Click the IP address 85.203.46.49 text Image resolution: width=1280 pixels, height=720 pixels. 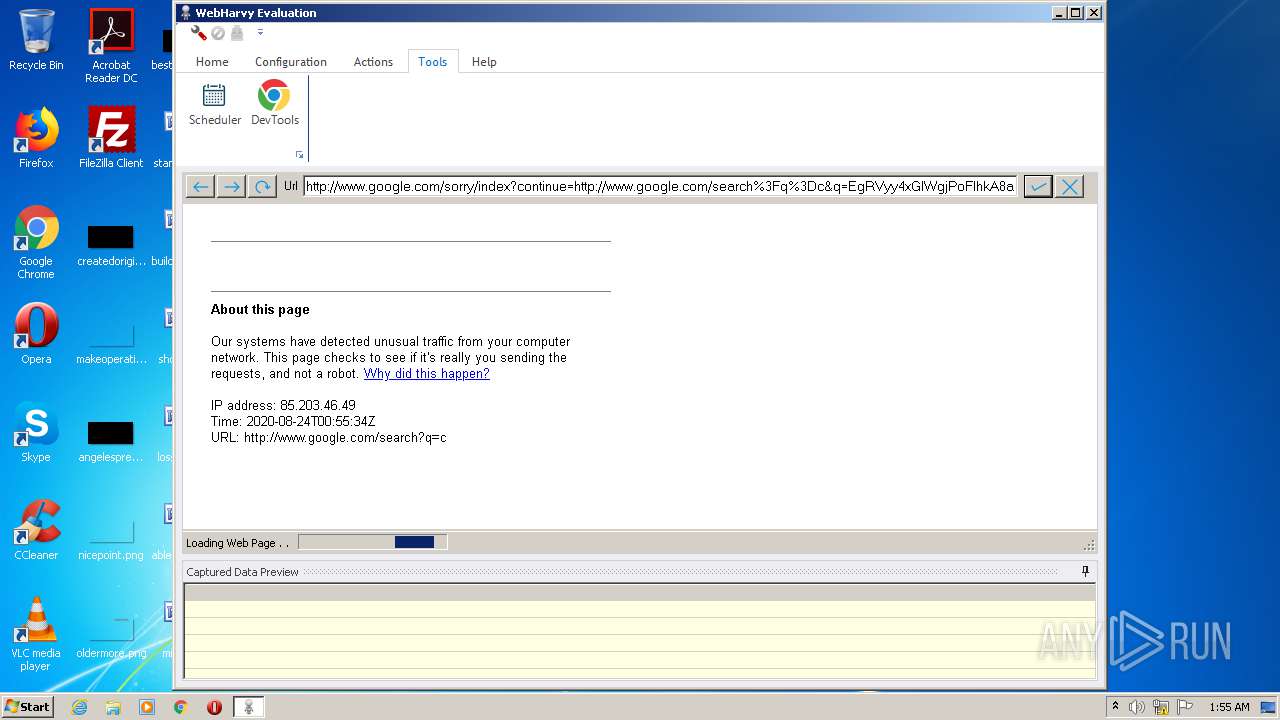tap(283, 406)
